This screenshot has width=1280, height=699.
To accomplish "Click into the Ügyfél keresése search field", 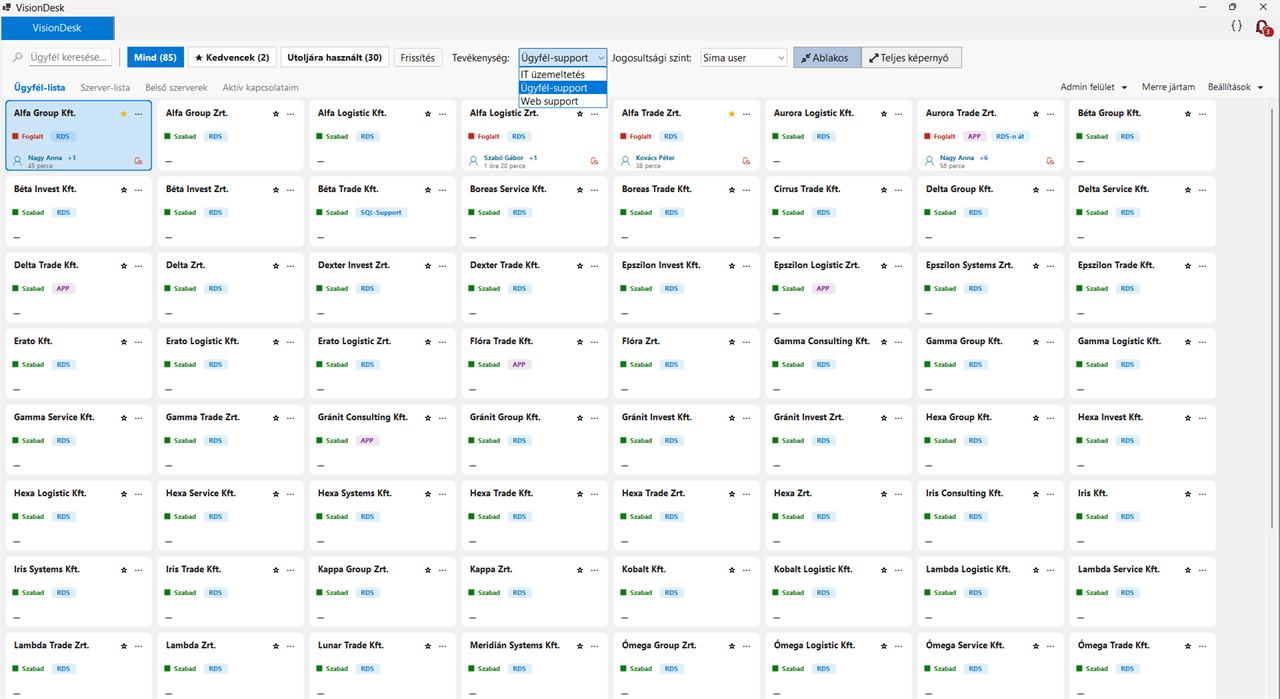I will coord(69,58).
